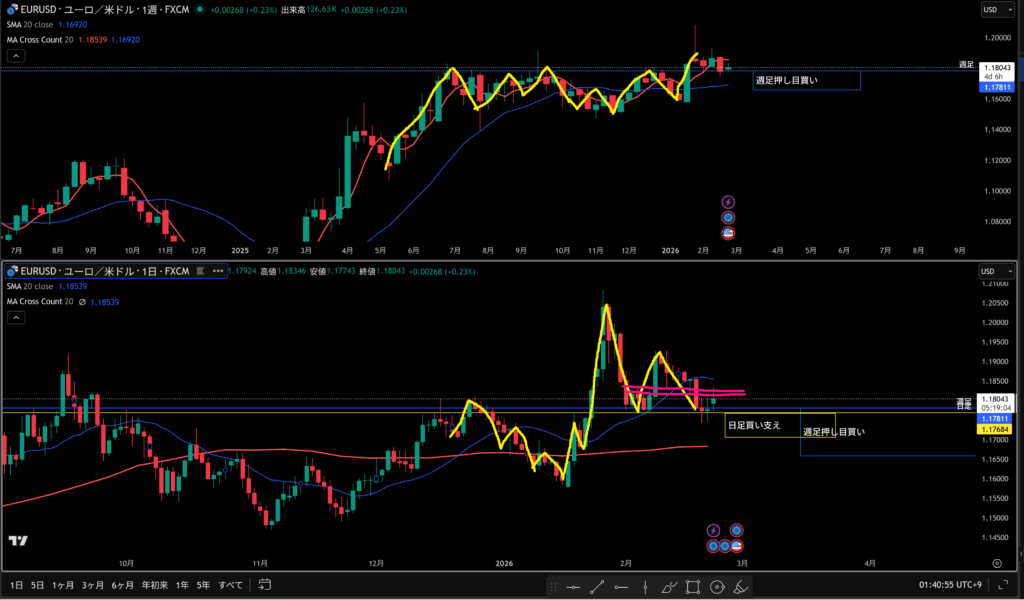
Task: Select the brush drawing tool
Action: [x=669, y=585]
